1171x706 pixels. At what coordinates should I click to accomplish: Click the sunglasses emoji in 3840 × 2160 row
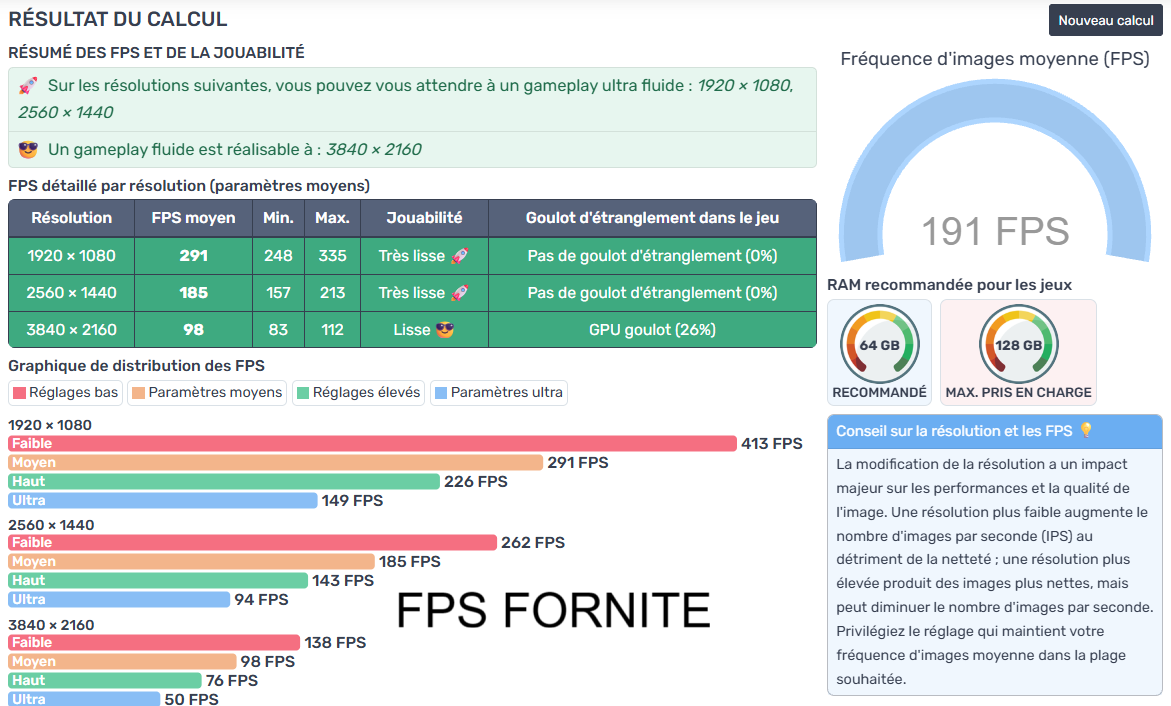[x=445, y=330]
